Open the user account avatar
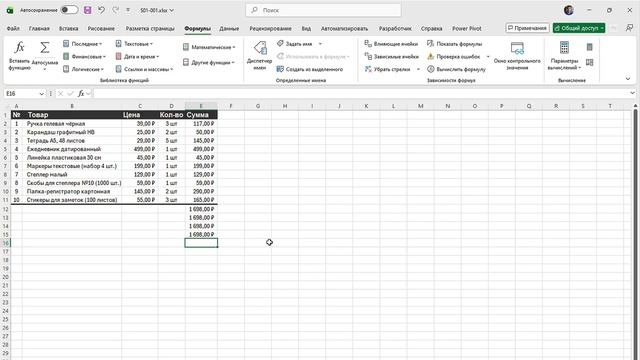Screen dimensions: 640x360 click(x=569, y=10)
